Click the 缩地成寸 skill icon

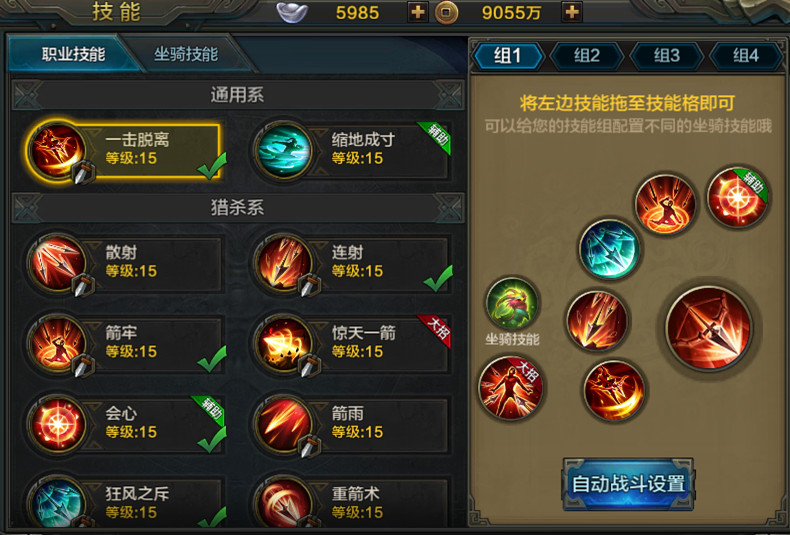pos(283,150)
